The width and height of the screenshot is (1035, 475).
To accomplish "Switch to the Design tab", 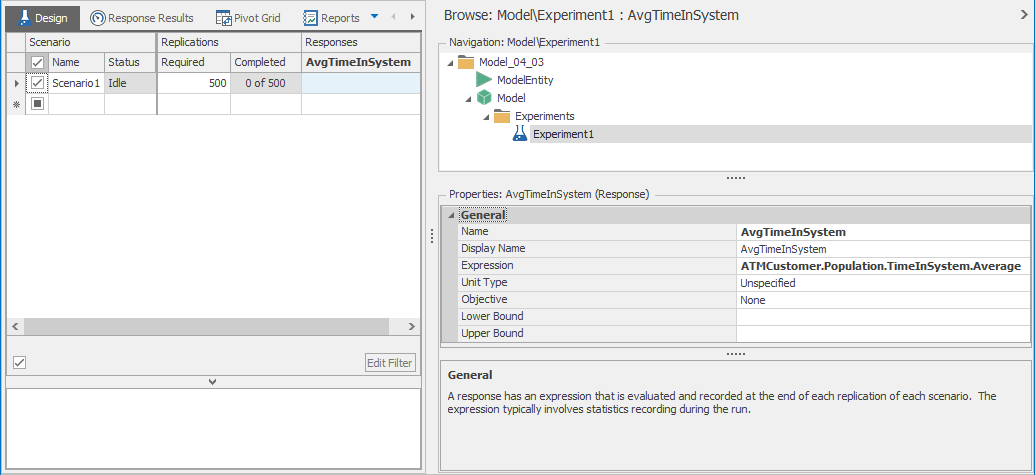I will (43, 18).
